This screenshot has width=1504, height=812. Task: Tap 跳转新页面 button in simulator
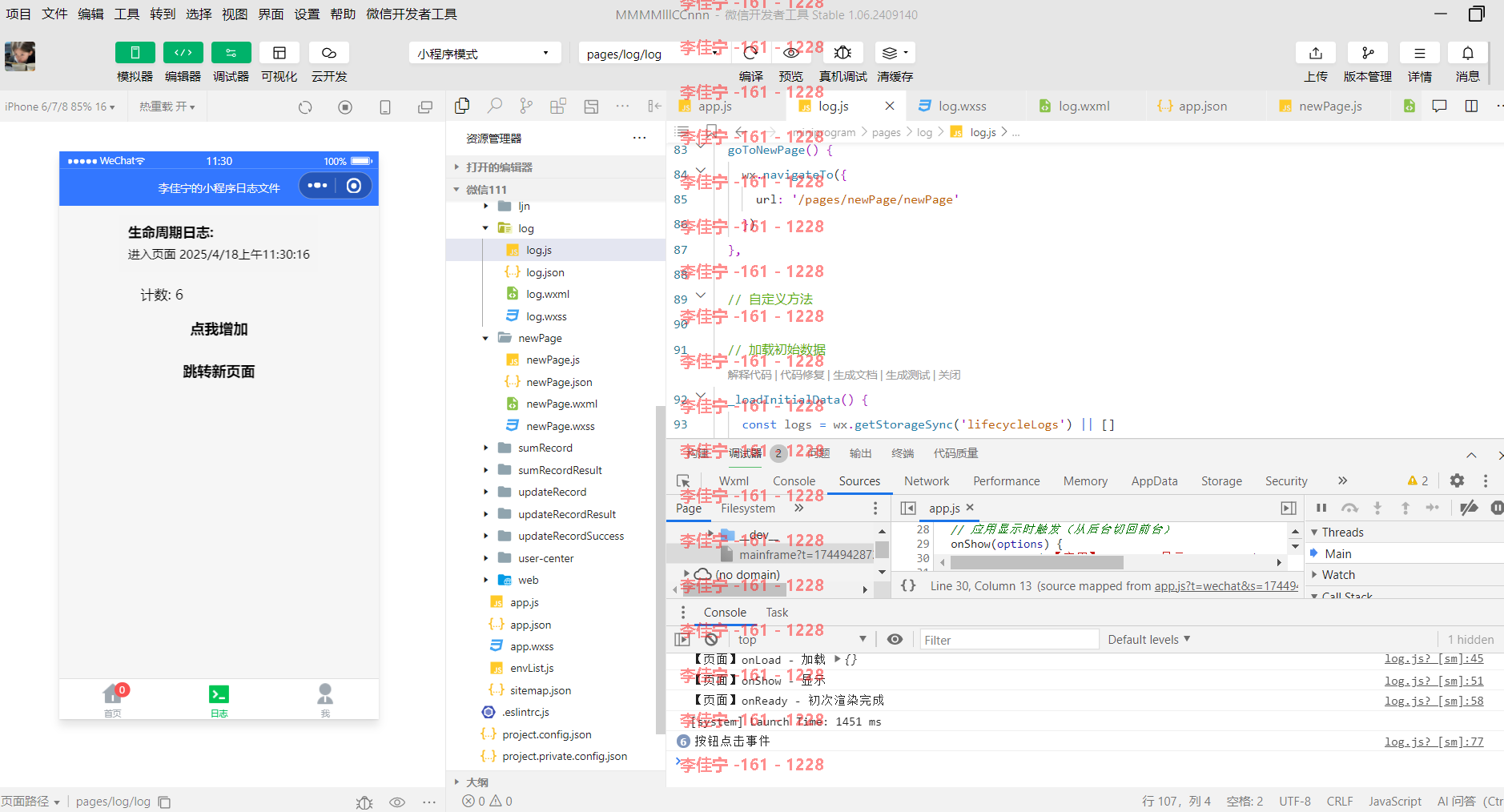[x=219, y=372]
